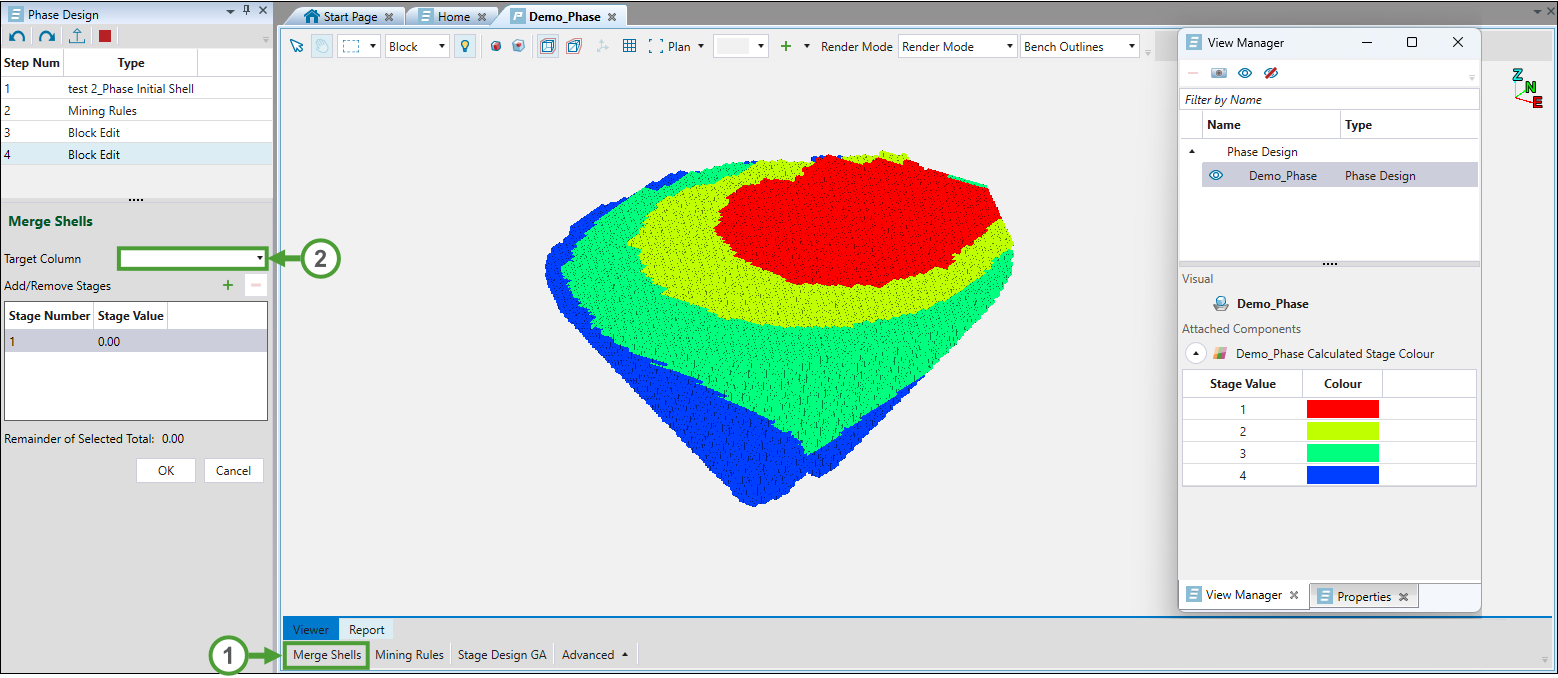Image resolution: width=1558 pixels, height=678 pixels.
Task: Switch to the Report tab
Action: pos(366,629)
